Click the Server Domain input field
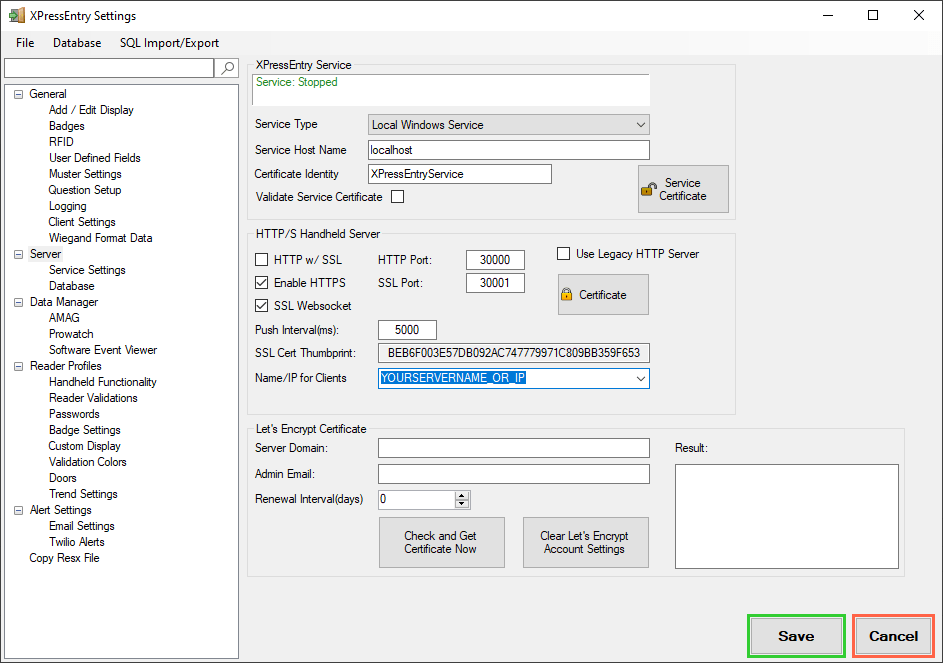 513,447
